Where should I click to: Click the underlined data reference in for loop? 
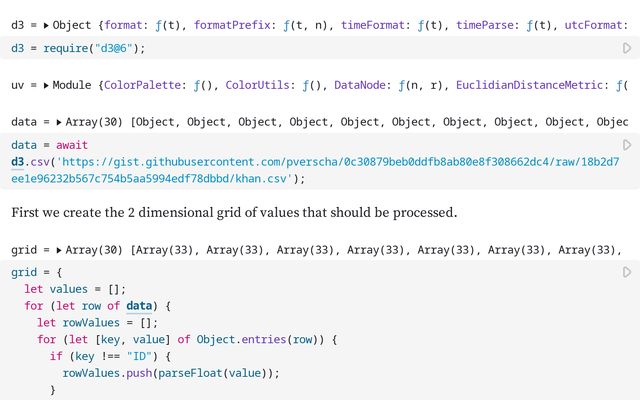point(139,306)
